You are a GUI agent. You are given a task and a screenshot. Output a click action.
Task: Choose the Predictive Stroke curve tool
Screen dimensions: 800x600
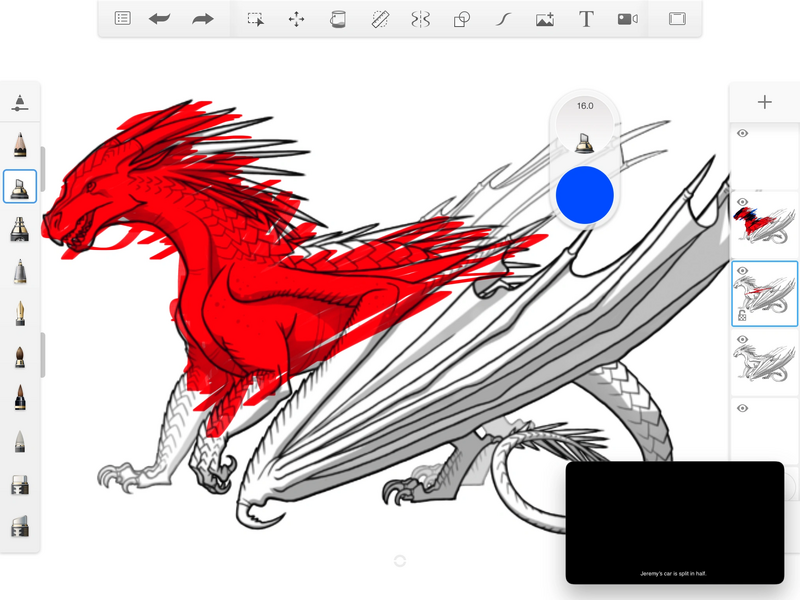point(504,19)
